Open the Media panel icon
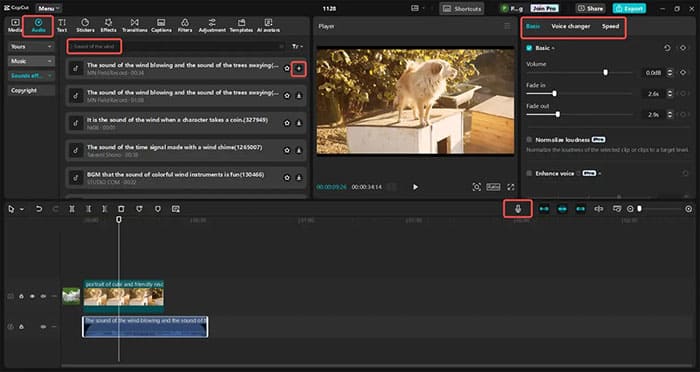This screenshot has height=372, width=700. tap(15, 25)
